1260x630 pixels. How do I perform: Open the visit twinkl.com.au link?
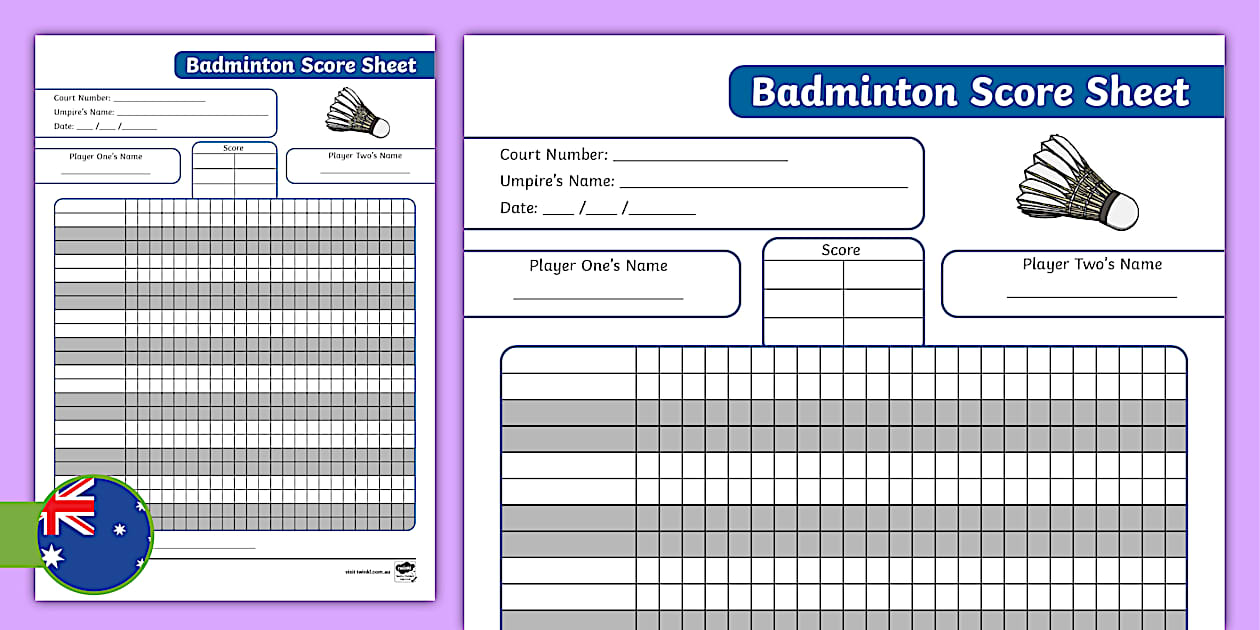pyautogui.click(x=368, y=572)
